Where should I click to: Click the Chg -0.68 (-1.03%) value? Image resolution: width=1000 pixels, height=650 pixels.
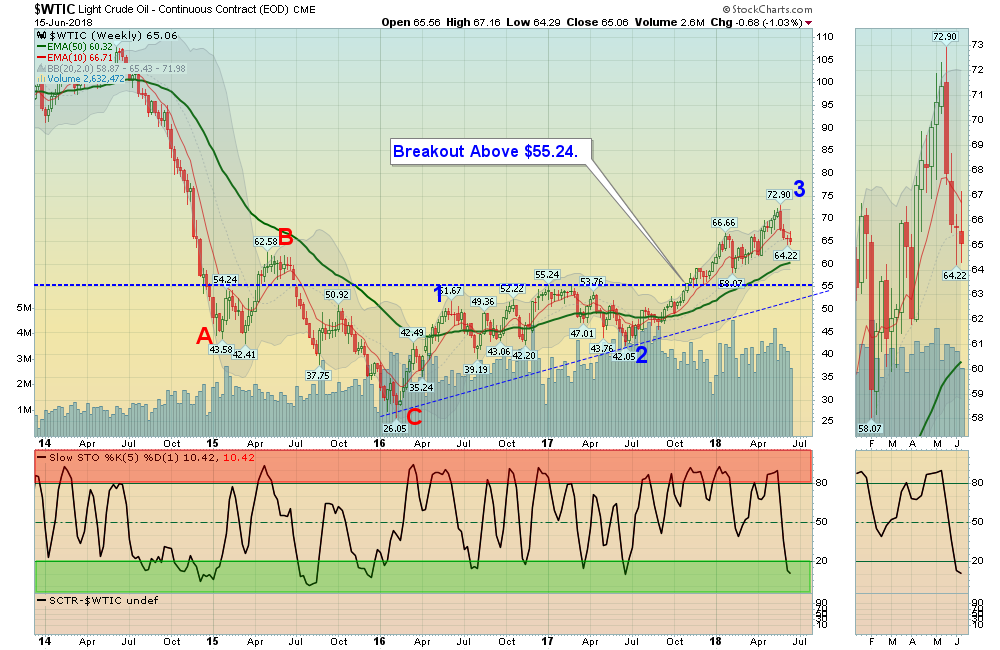[x=756, y=22]
